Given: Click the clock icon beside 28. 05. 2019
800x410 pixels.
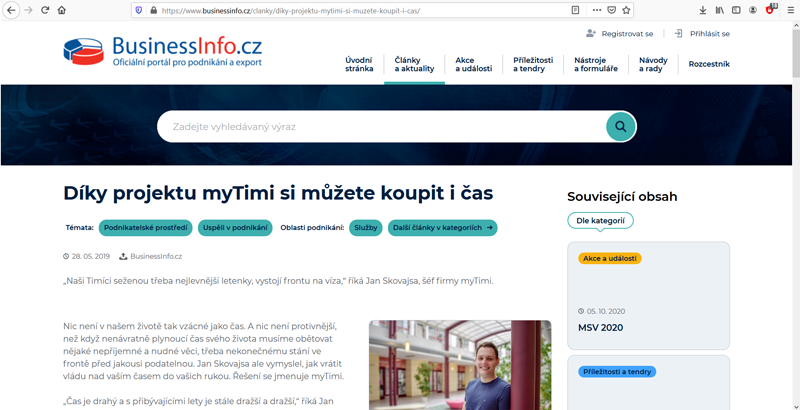Looking at the screenshot, I should coord(66,257).
